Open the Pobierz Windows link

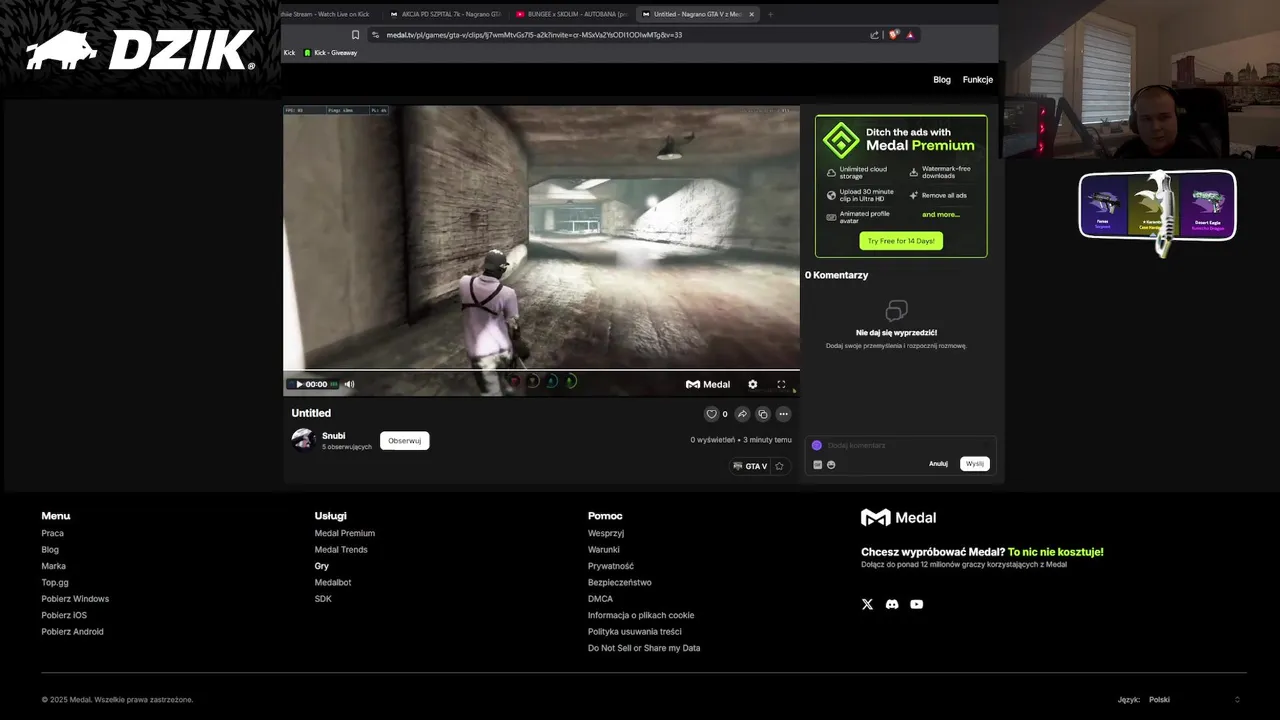75,599
